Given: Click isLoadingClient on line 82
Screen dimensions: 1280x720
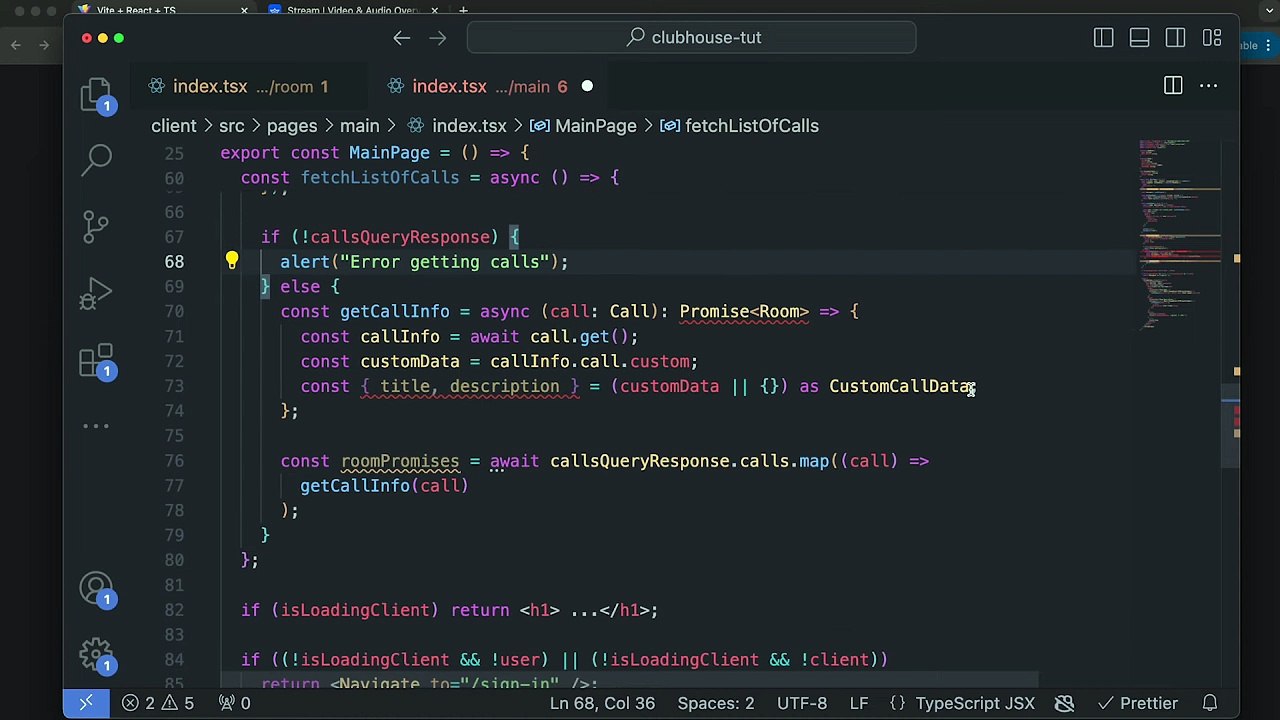Looking at the screenshot, I should tap(354, 610).
